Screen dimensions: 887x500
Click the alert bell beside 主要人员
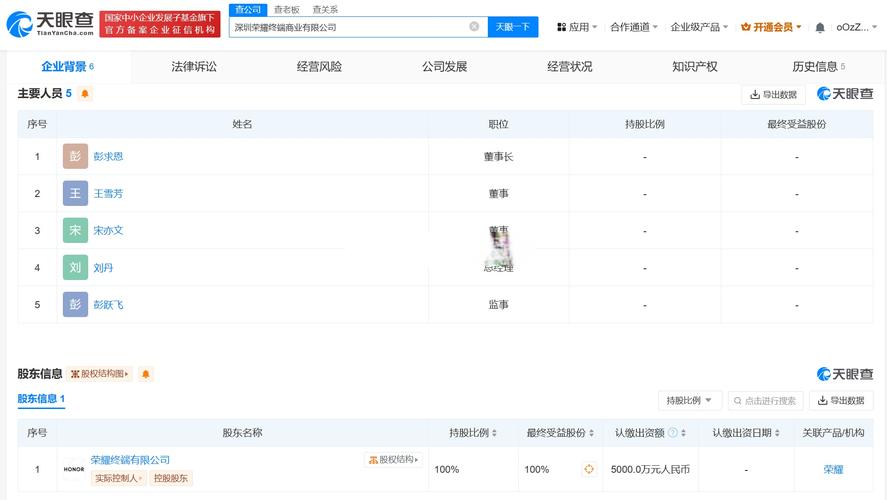(85, 93)
